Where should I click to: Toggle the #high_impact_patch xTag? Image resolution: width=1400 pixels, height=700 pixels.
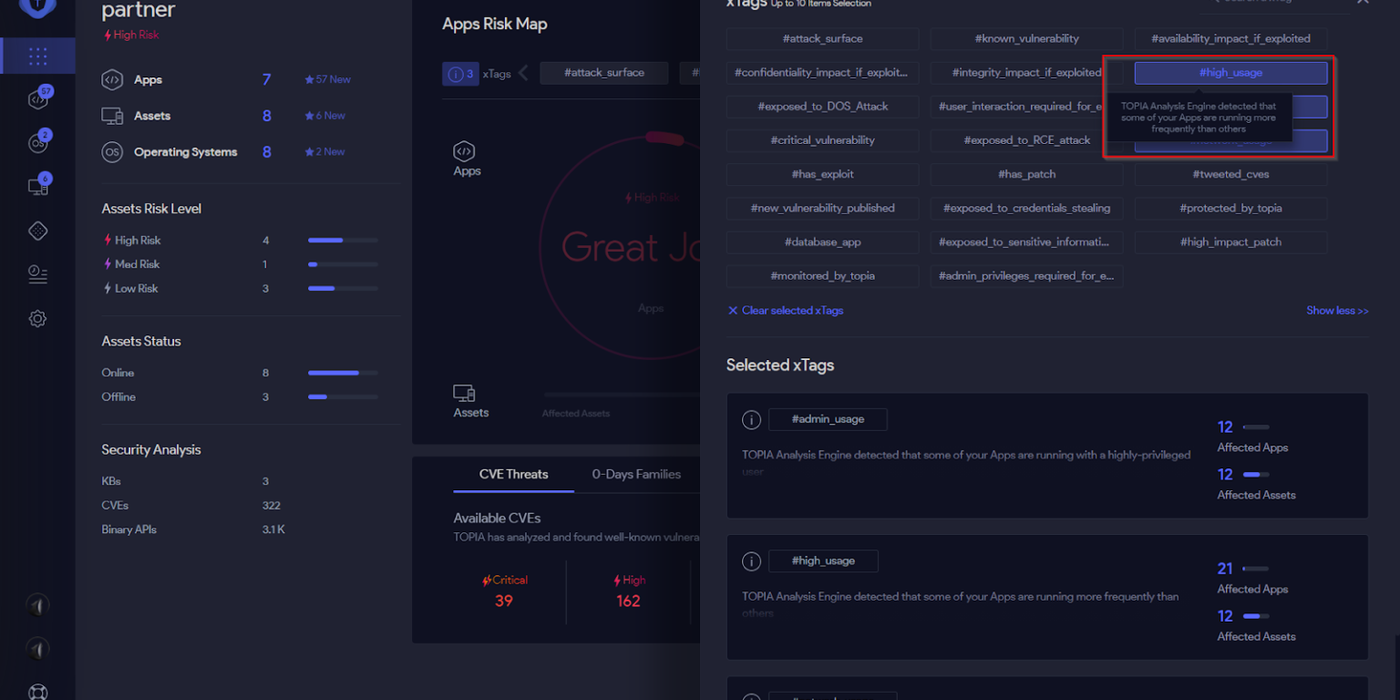(x=1231, y=243)
